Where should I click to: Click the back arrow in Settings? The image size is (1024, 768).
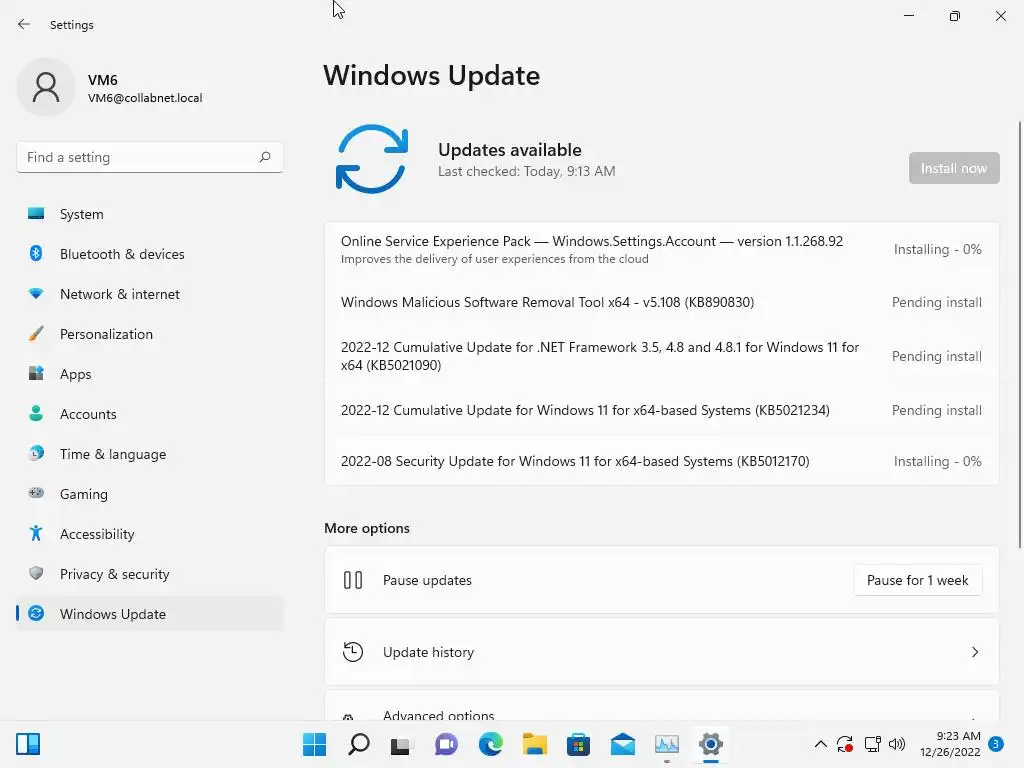click(24, 24)
